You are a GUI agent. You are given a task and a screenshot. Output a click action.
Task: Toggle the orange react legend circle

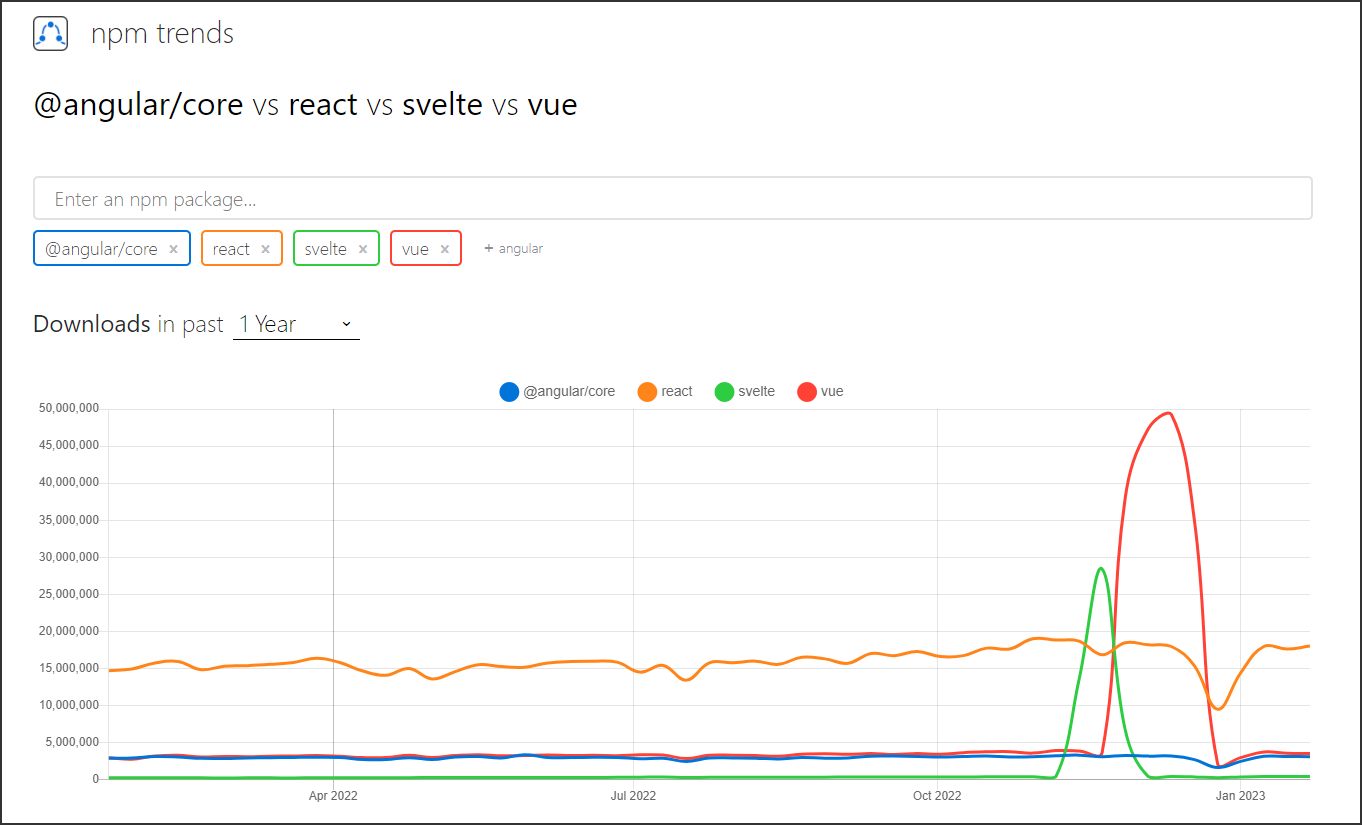click(x=647, y=392)
